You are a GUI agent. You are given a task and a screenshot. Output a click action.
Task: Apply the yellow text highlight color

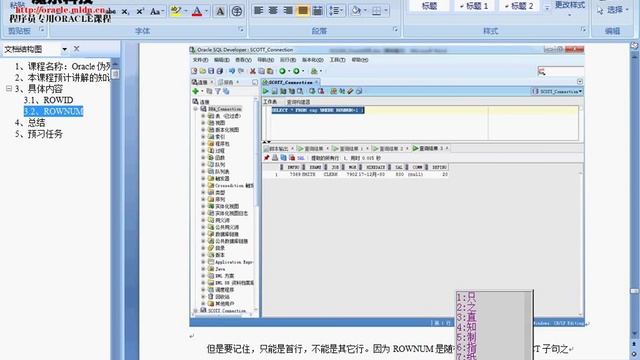176,11
